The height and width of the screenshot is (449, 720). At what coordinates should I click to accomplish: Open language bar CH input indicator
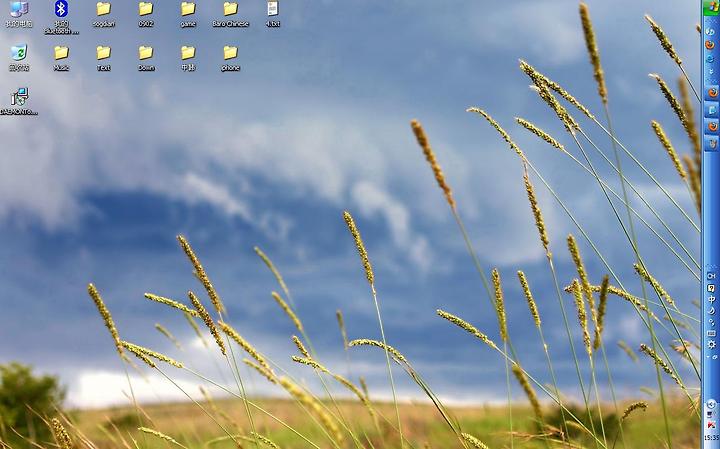(711, 275)
